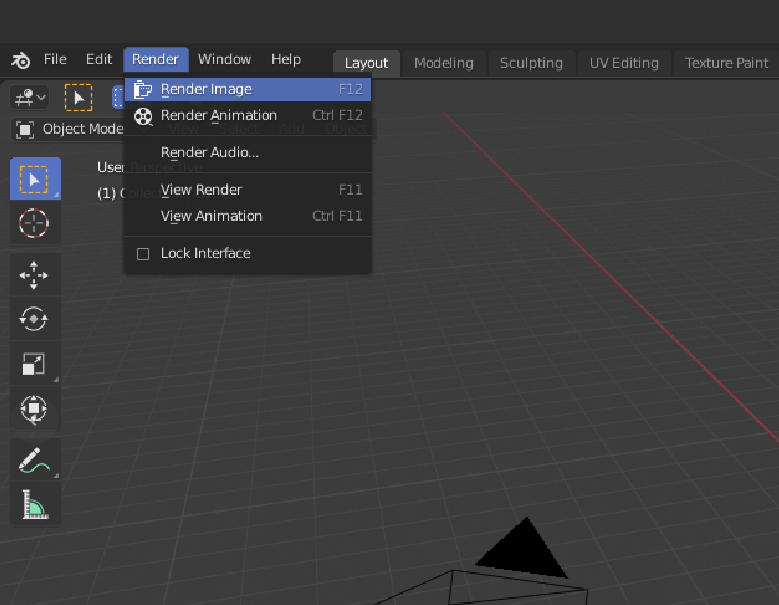Choose Render Image from the menu

(x=247, y=89)
